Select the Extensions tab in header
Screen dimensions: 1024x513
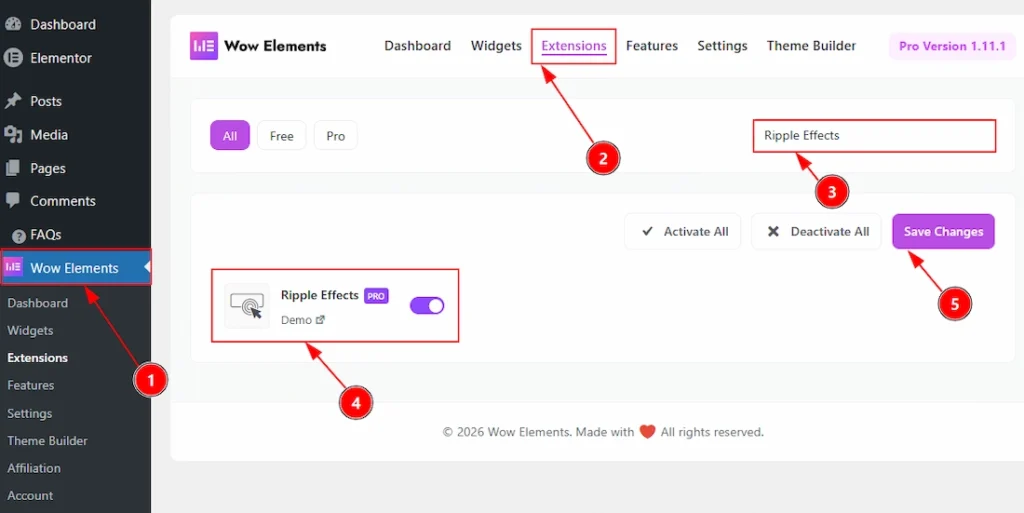[x=573, y=46]
